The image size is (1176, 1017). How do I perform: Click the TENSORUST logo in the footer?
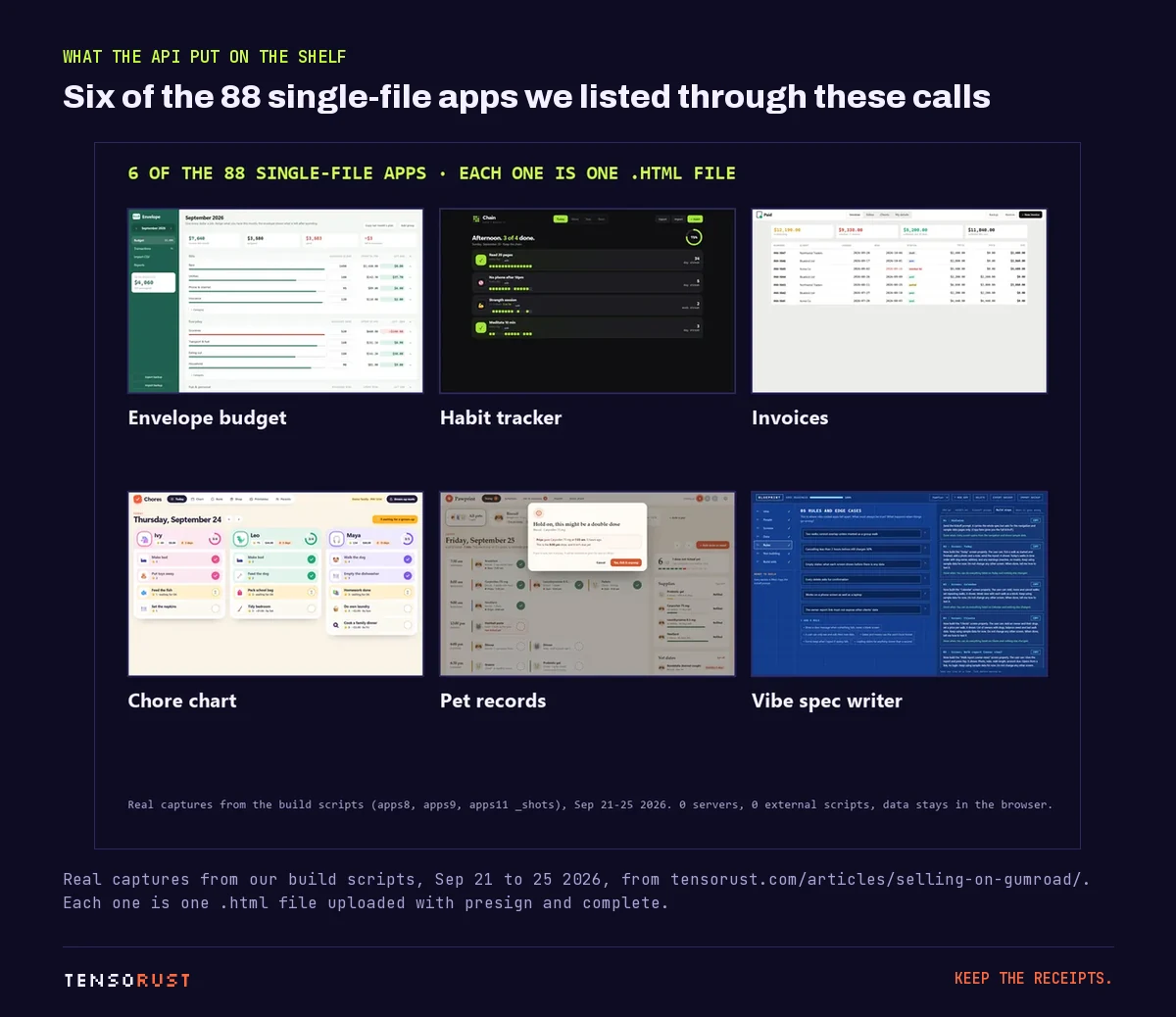tap(127, 980)
